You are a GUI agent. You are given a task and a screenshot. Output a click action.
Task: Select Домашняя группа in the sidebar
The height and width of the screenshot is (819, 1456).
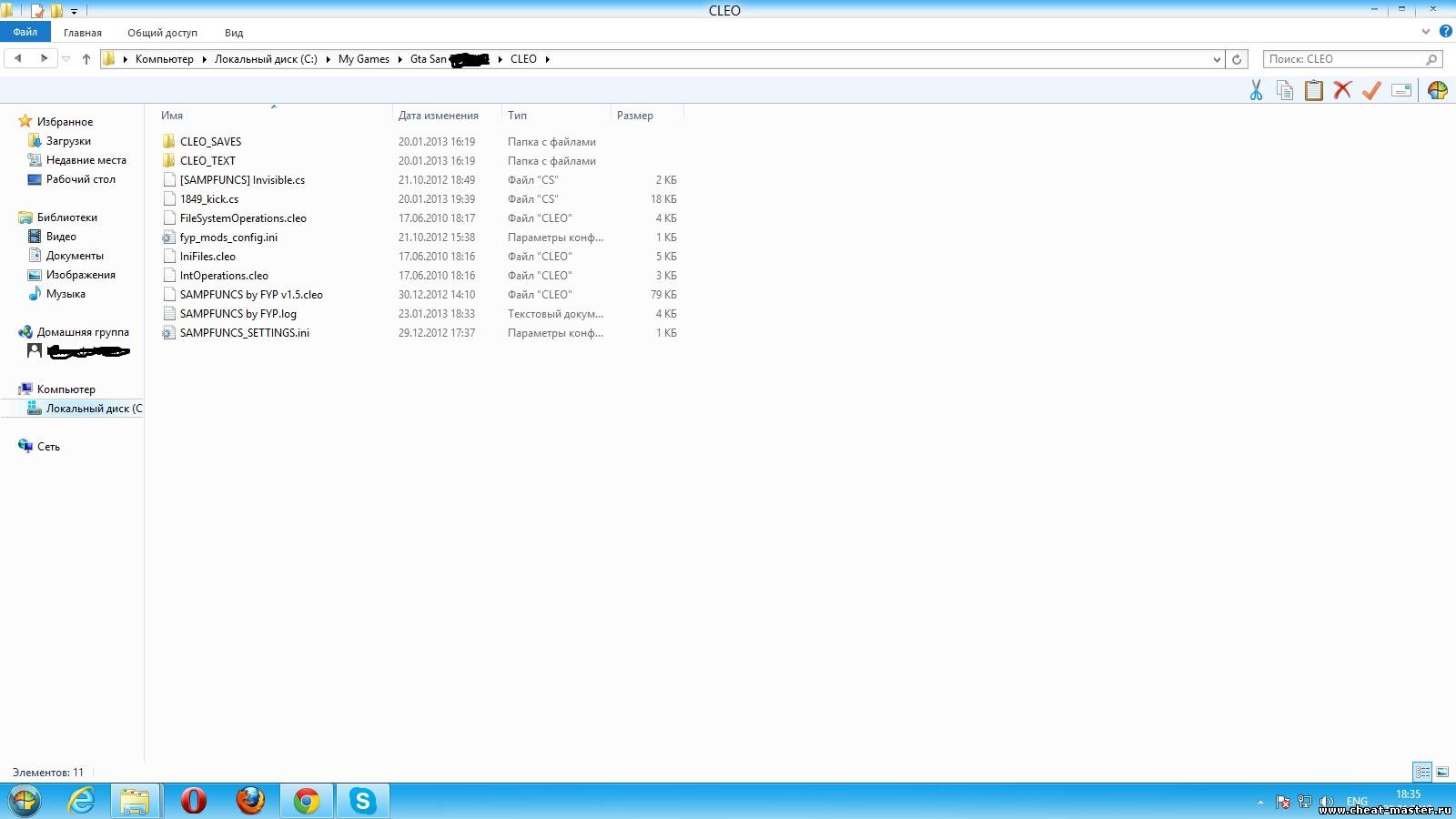[83, 332]
